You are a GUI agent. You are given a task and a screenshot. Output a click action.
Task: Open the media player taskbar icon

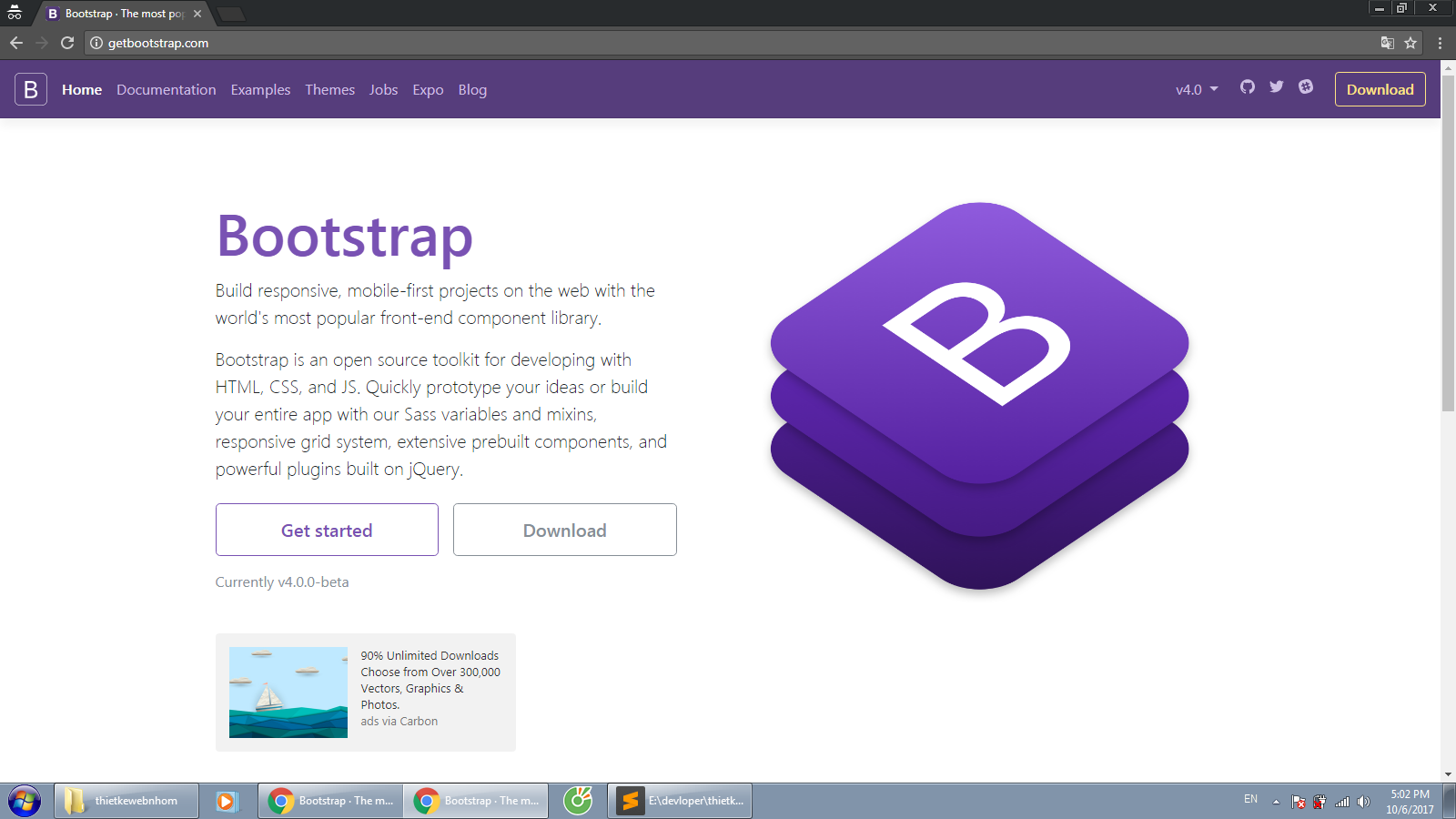pyautogui.click(x=226, y=801)
